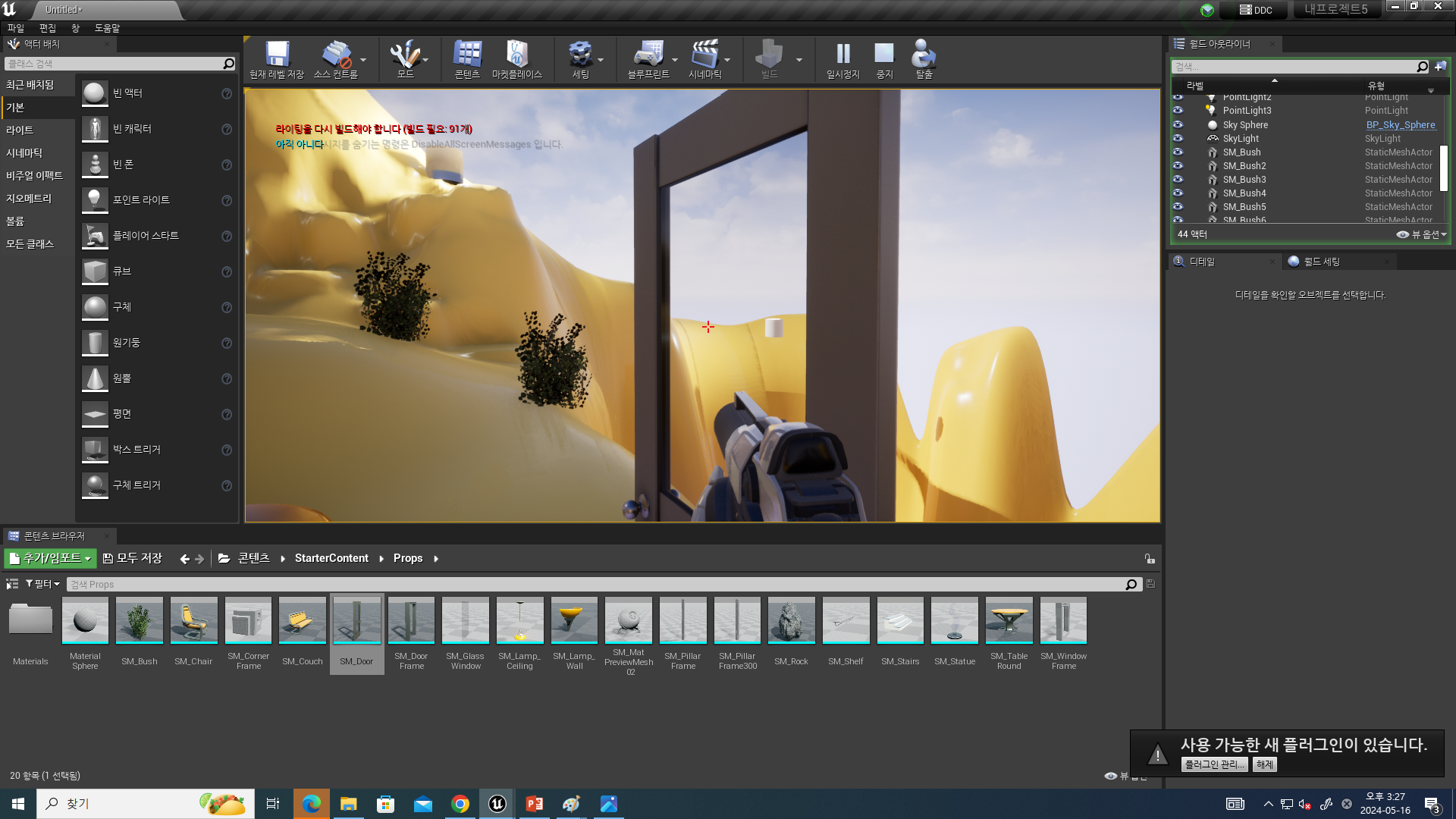This screenshot has width=1456, height=819.
Task: Select the SM_Rock asset thumbnail
Action: pyautogui.click(x=791, y=620)
